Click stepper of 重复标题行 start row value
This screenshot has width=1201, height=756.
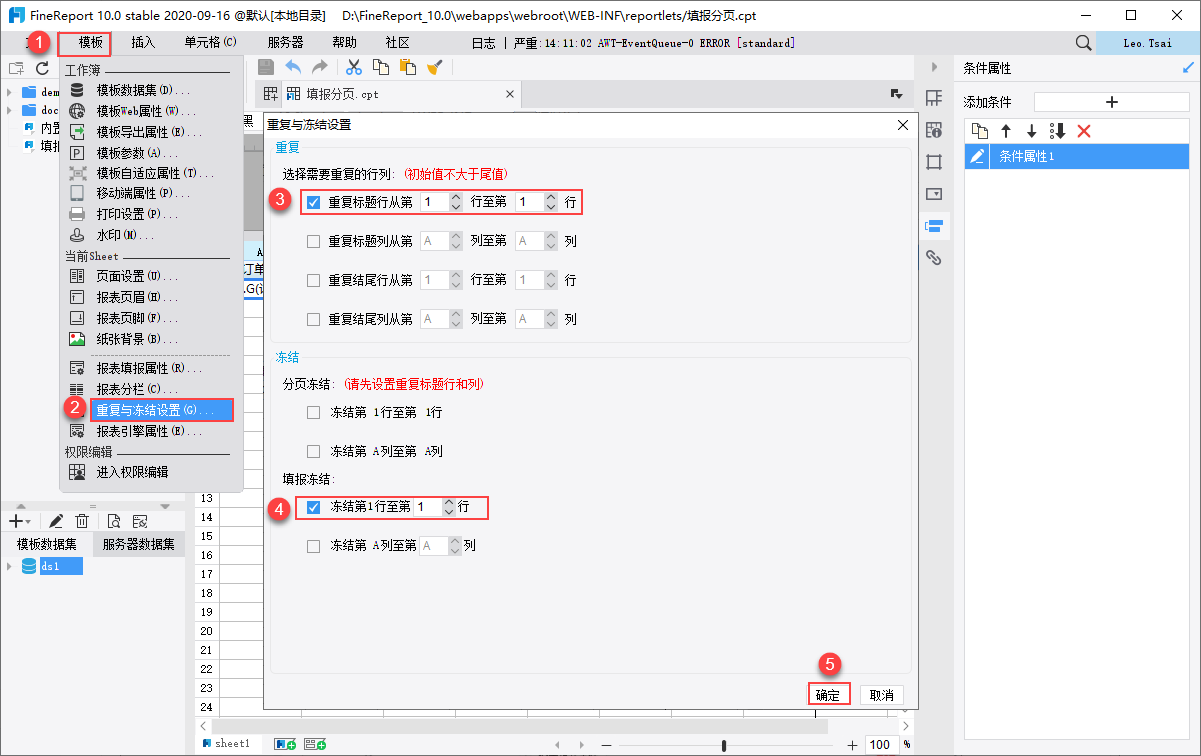pos(456,202)
